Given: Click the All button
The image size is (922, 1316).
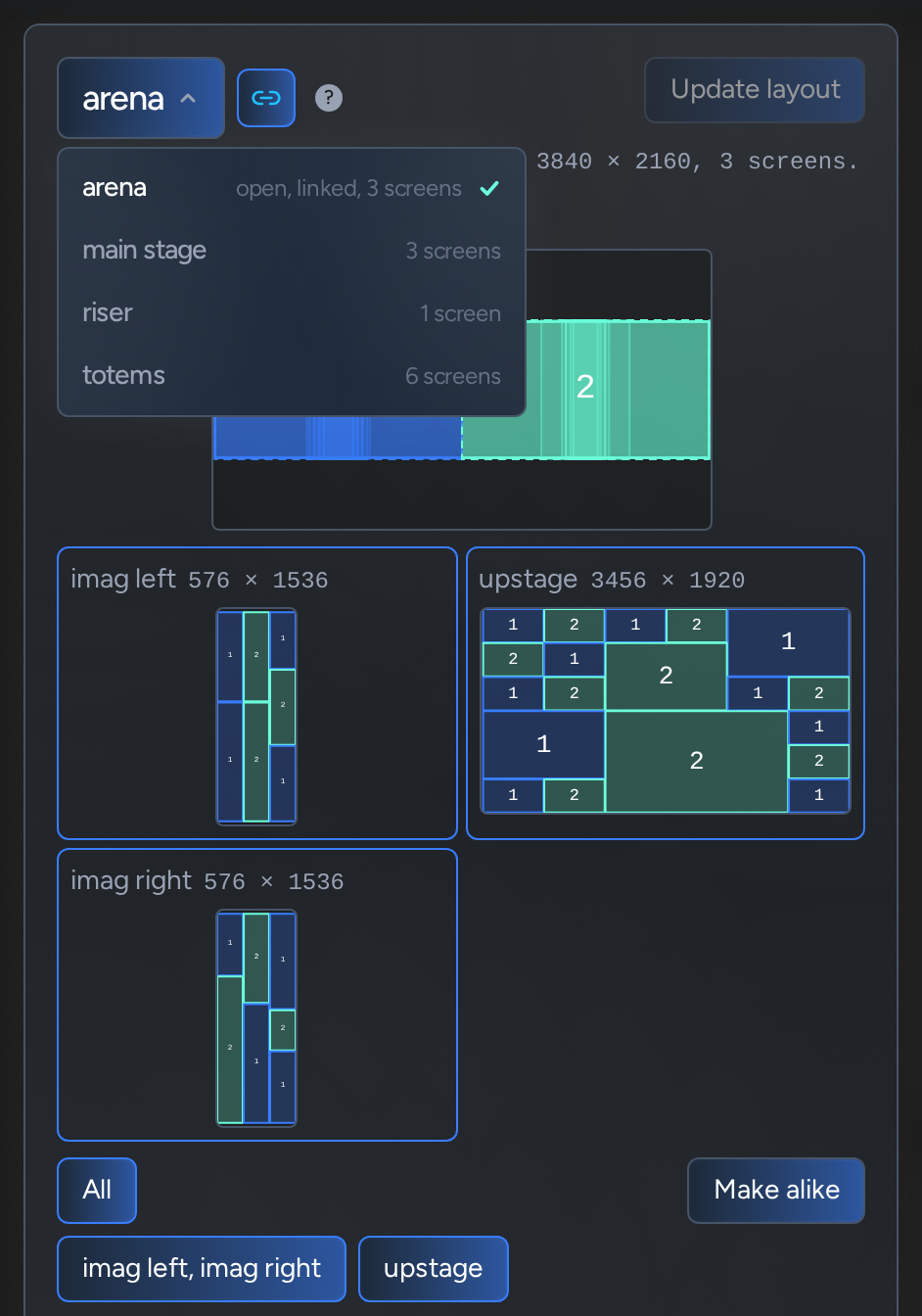Looking at the screenshot, I should tap(97, 1191).
